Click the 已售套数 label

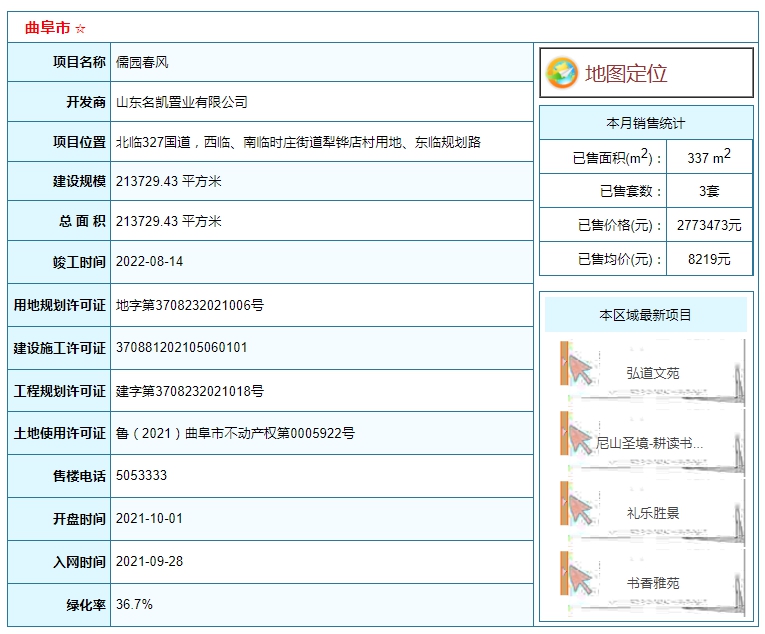pyautogui.click(x=630, y=191)
